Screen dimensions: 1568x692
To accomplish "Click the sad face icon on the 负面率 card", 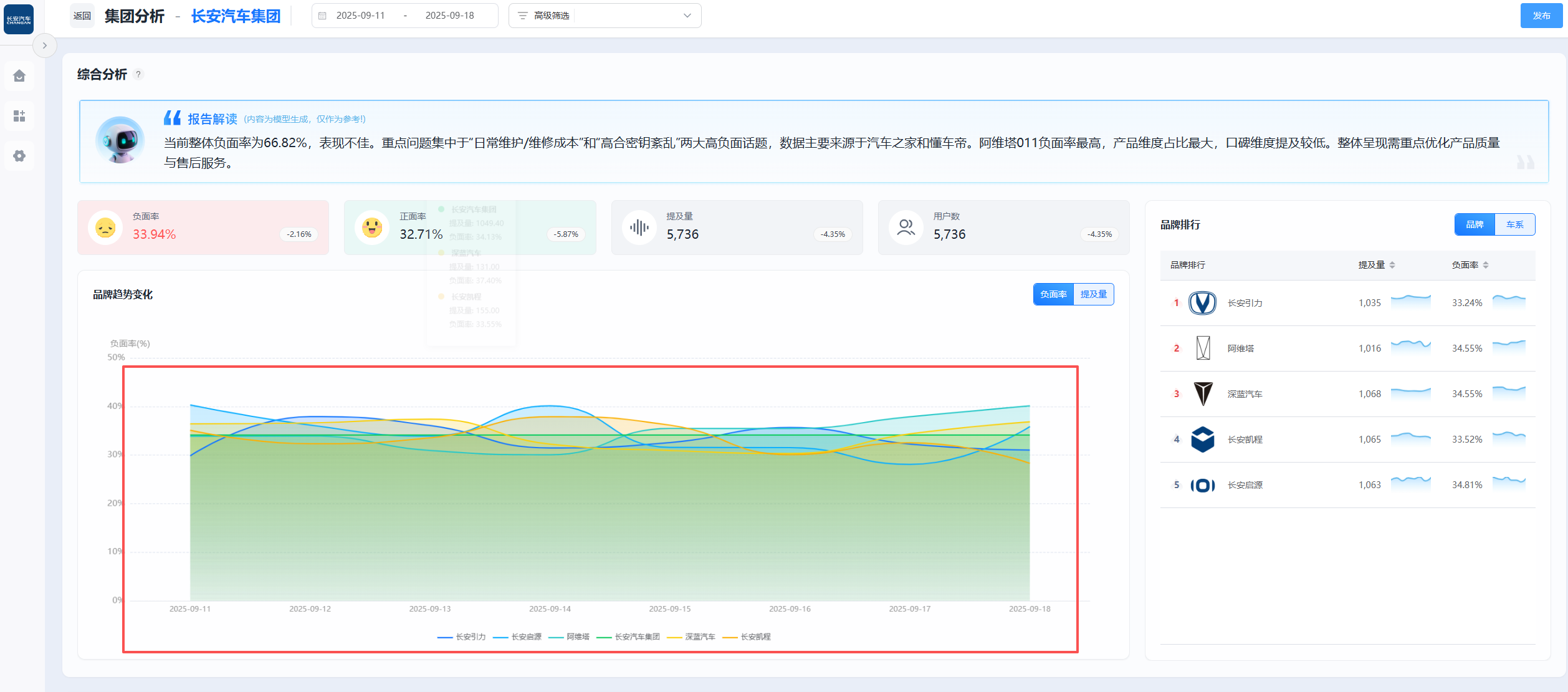I will [105, 228].
